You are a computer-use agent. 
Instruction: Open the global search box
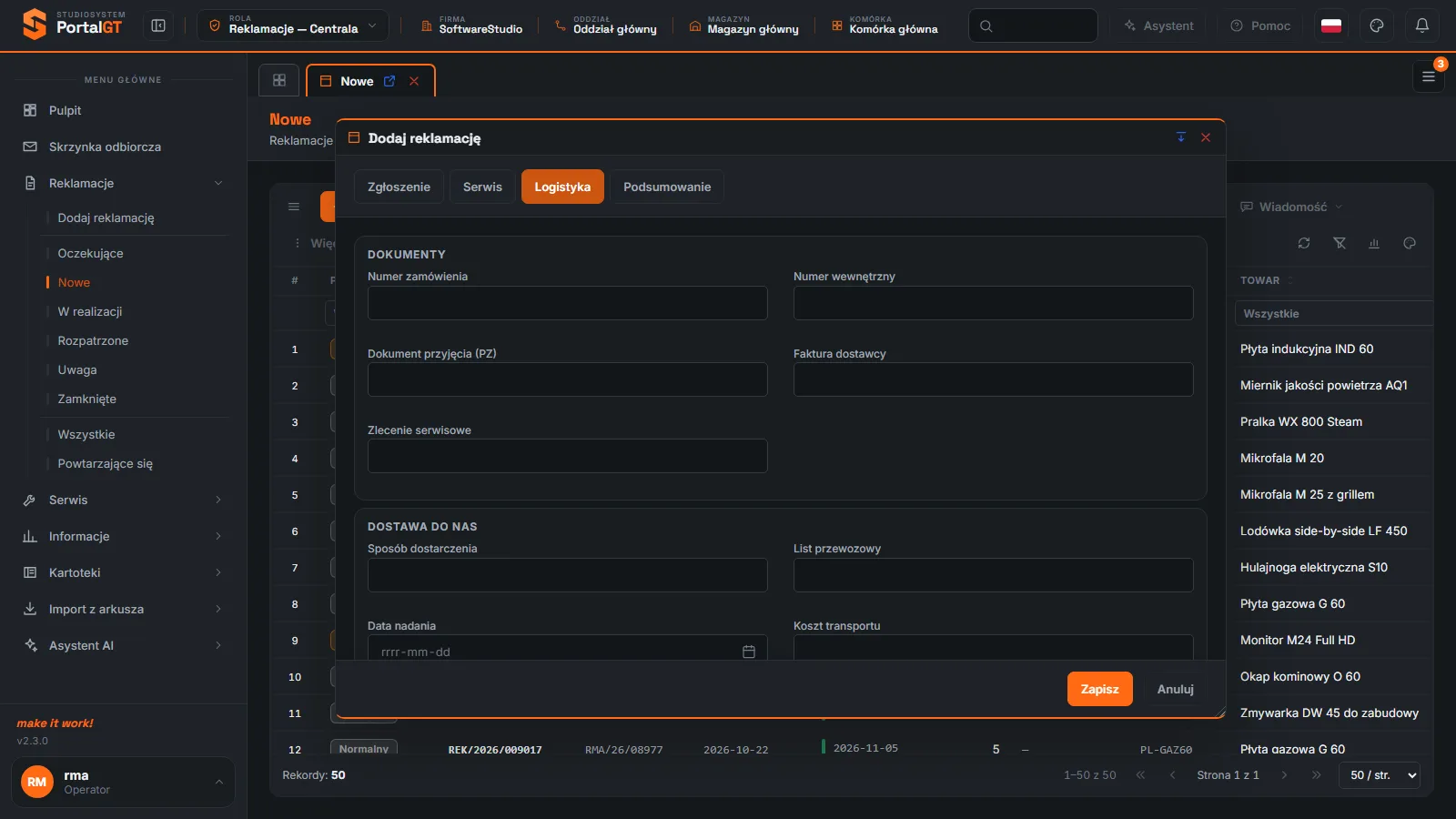1033,25
